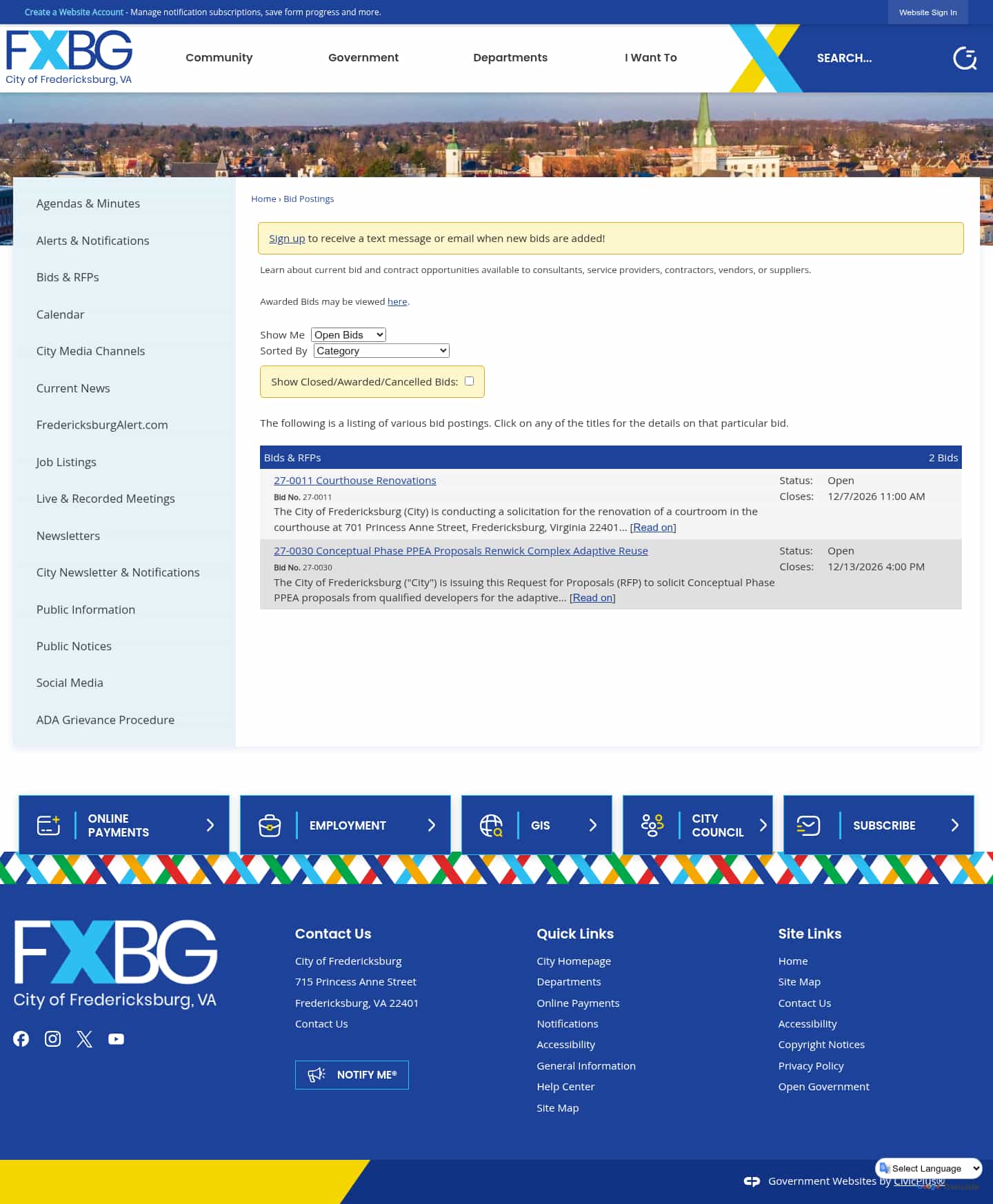Click the search magnifier icon
The image size is (993, 1204).
[x=965, y=59]
